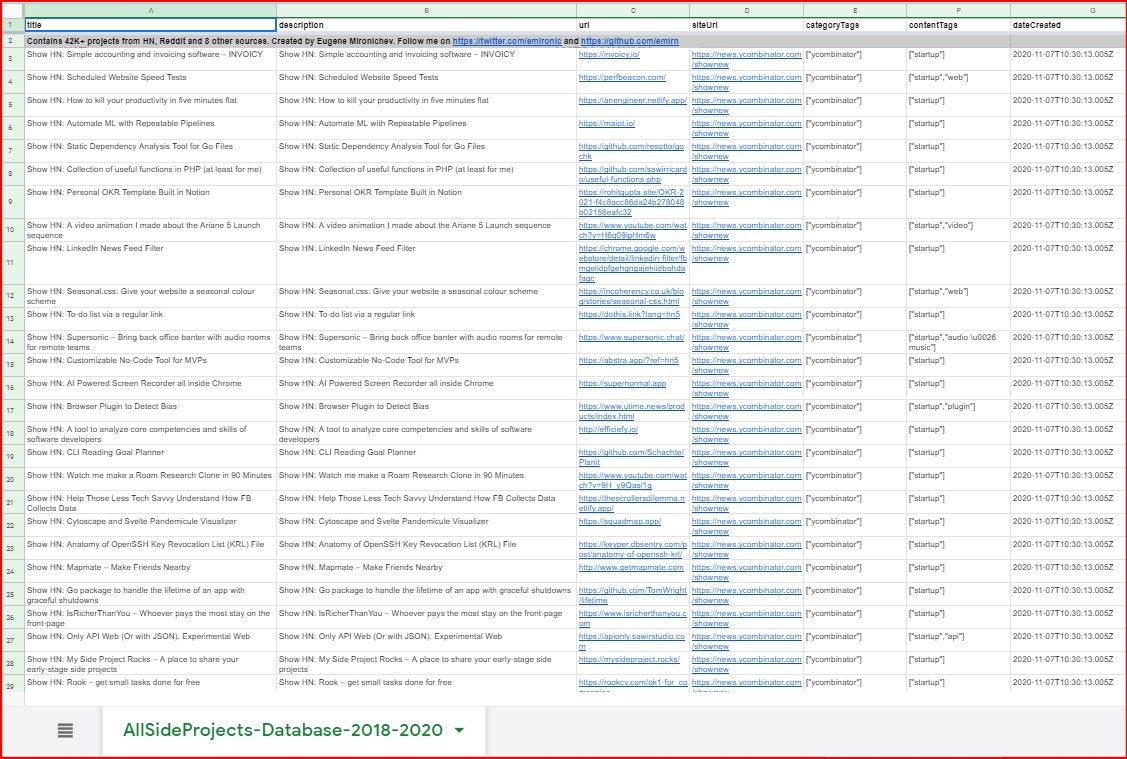This screenshot has height=759, width=1127.
Task: Select row 5 header
Action: [x=10, y=105]
